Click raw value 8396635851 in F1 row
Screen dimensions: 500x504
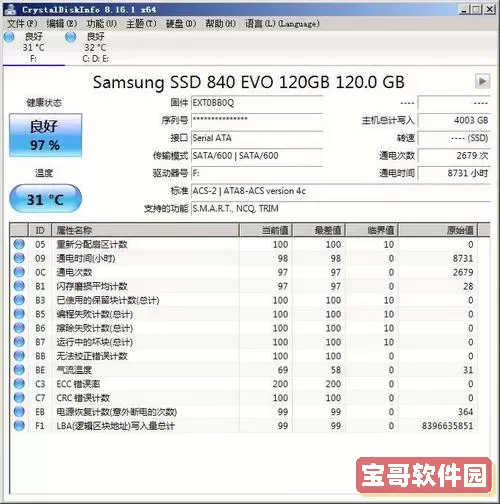(x=447, y=426)
